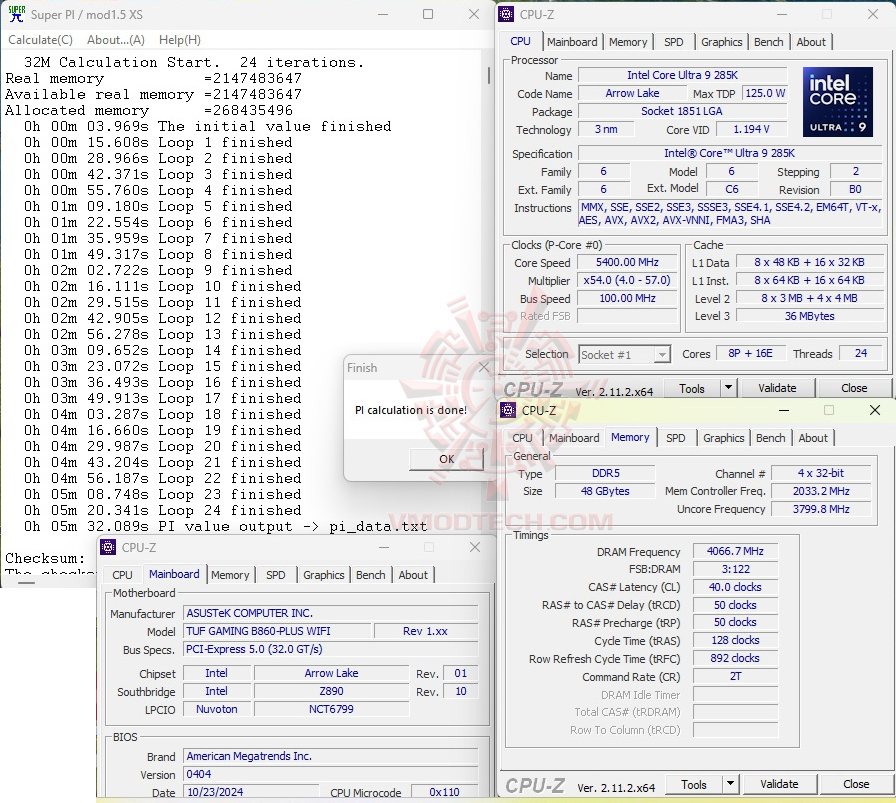Open About menu in Super PI
This screenshot has height=803, width=896.
[x=115, y=40]
